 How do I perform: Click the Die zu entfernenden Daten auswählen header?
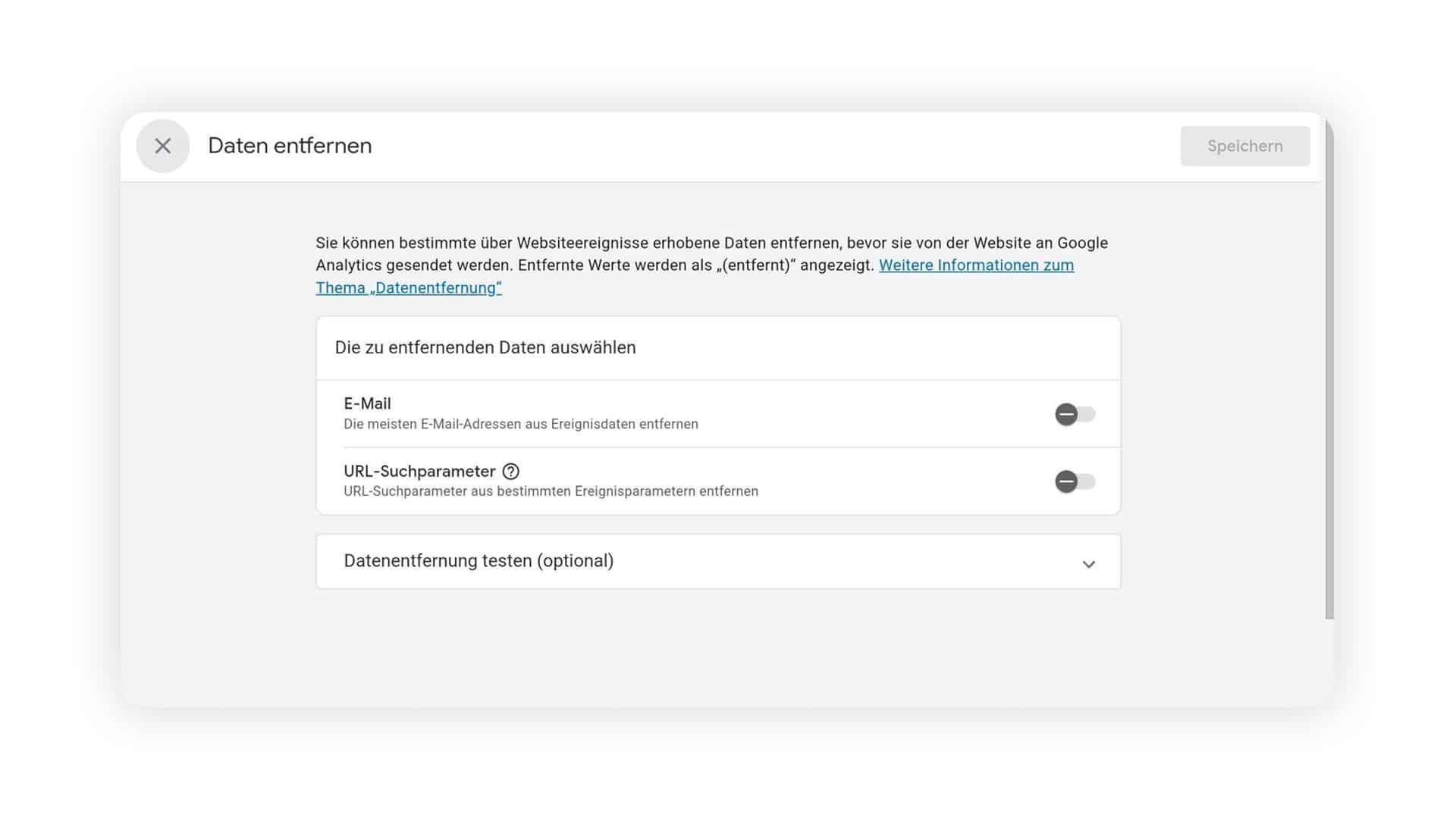[485, 347]
